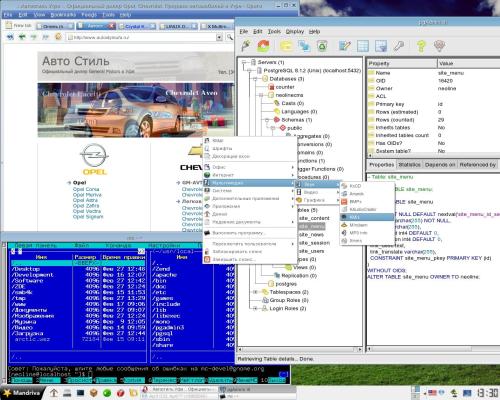Open the Opera address bar dropdown arrow

point(219,37)
